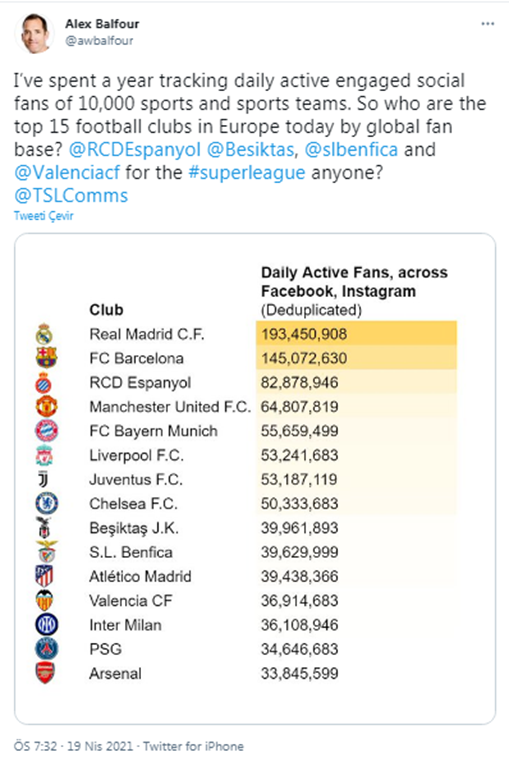Image resolution: width=509 pixels, height=757 pixels.
Task: Open the @Besiktas mention link
Action: click(x=250, y=149)
